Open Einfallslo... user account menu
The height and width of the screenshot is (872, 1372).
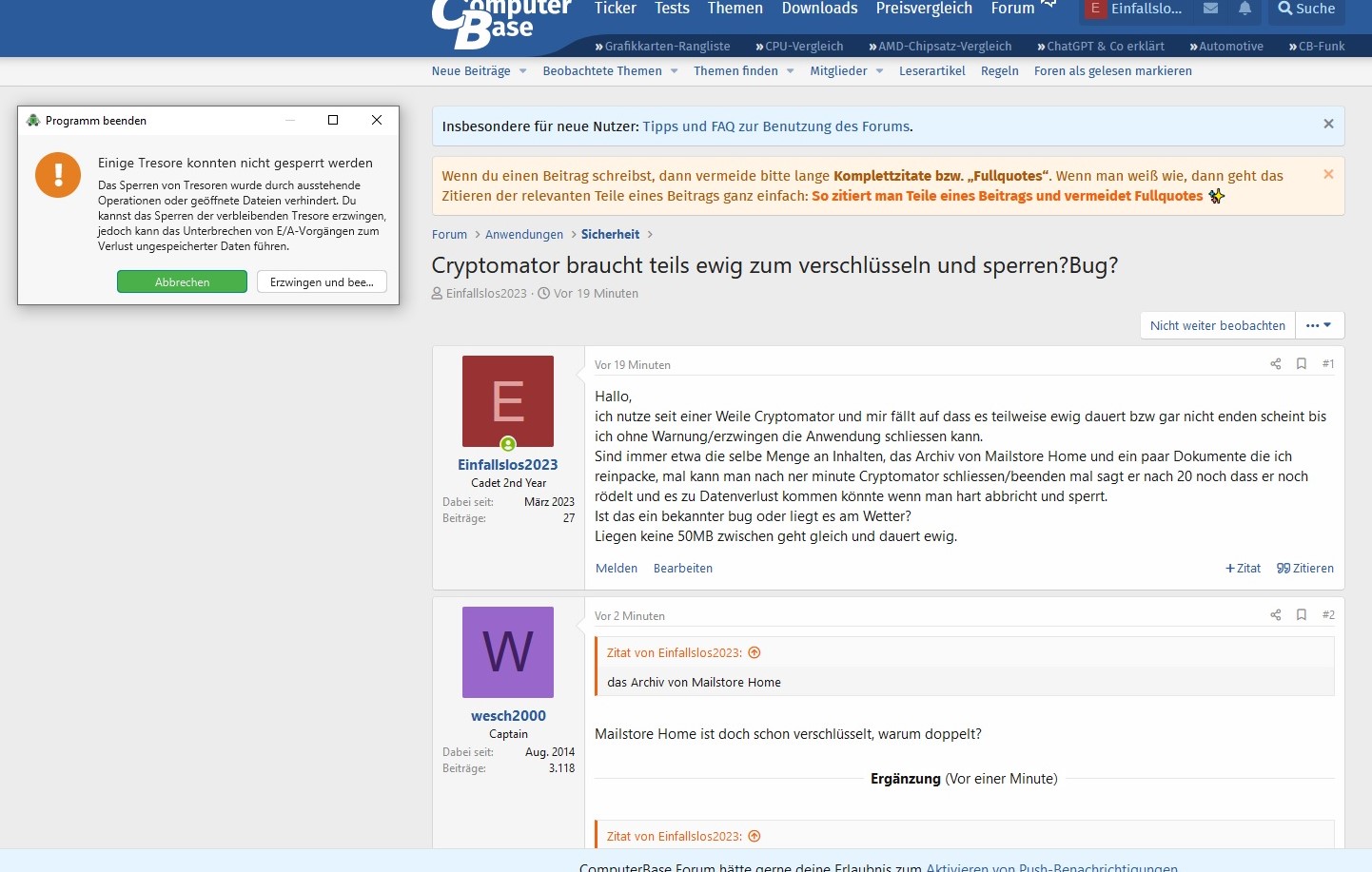coord(1134,9)
